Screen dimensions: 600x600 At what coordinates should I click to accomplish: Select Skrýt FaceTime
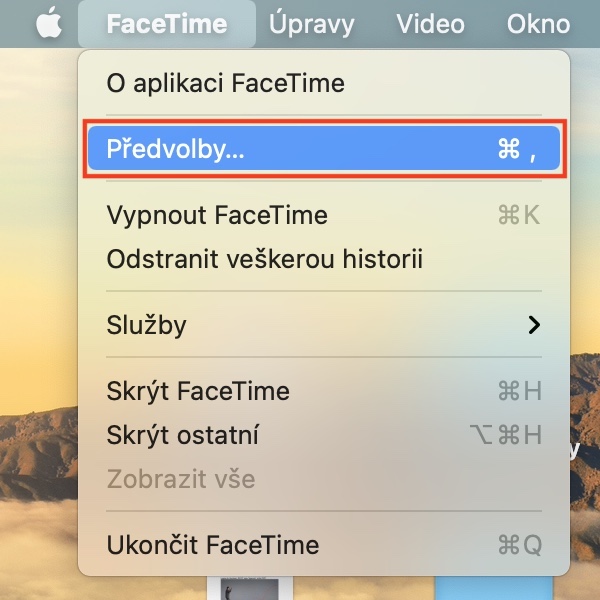[198, 391]
